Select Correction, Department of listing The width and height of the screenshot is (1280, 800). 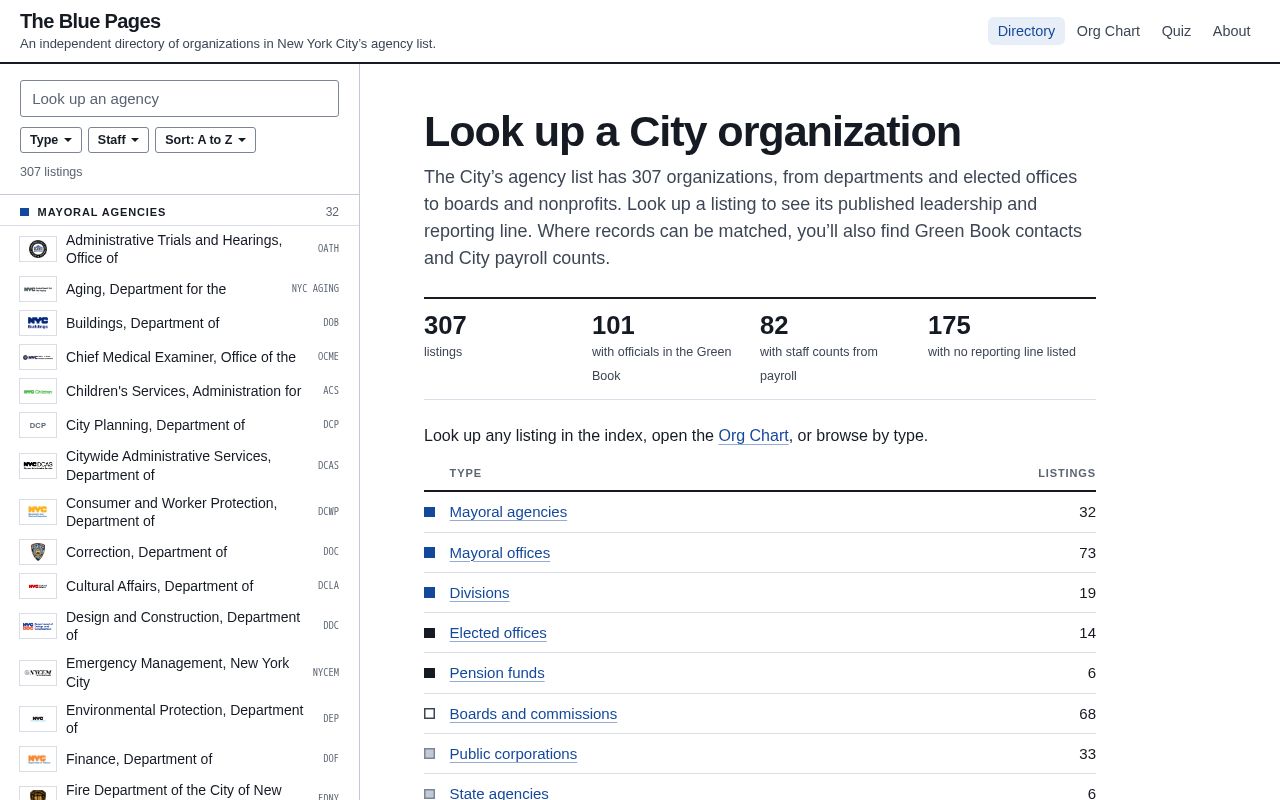coord(180,552)
